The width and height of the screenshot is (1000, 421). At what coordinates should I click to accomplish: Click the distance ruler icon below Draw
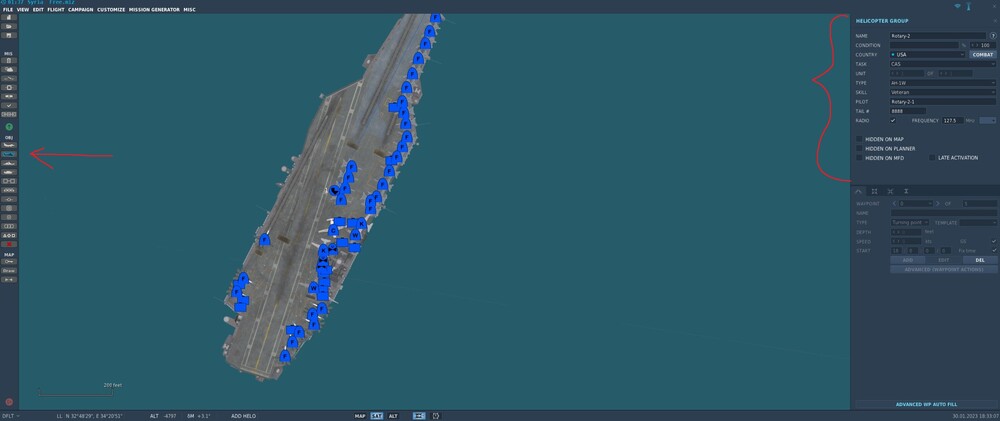(x=9, y=279)
